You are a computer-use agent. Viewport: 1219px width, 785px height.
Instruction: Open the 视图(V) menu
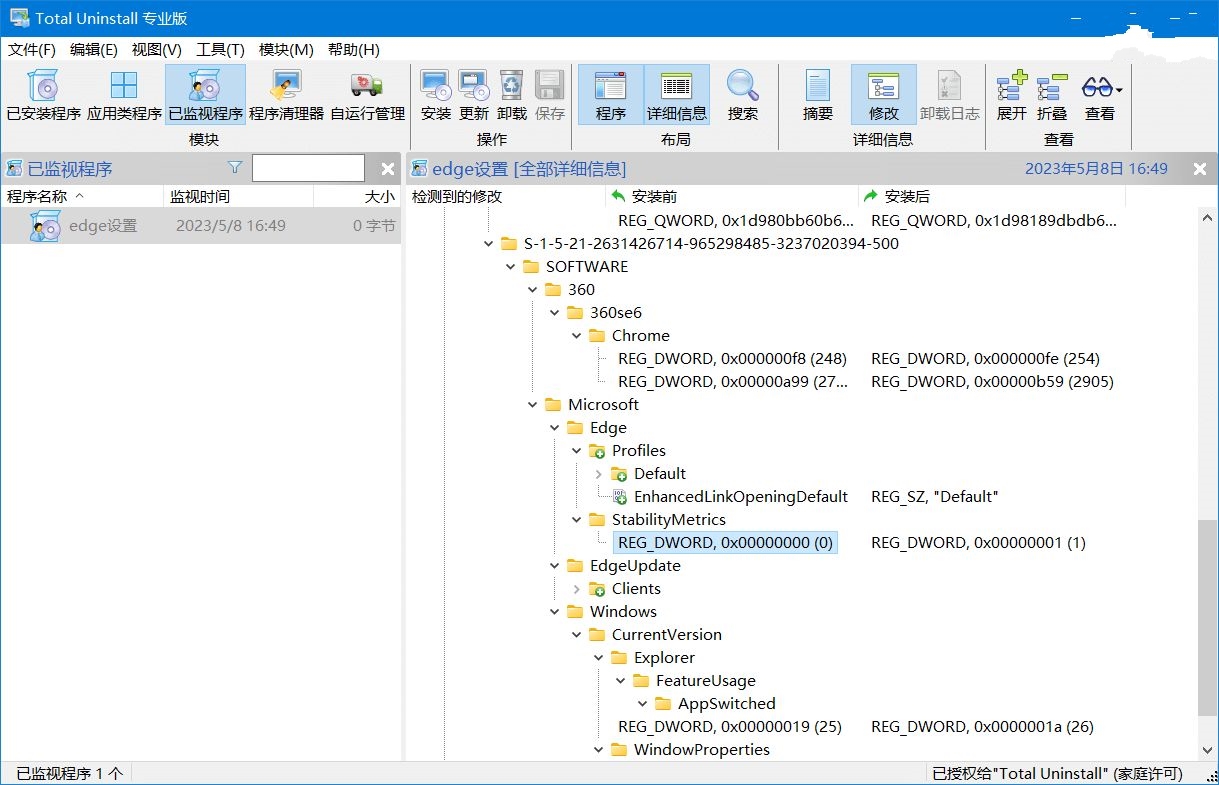click(157, 49)
